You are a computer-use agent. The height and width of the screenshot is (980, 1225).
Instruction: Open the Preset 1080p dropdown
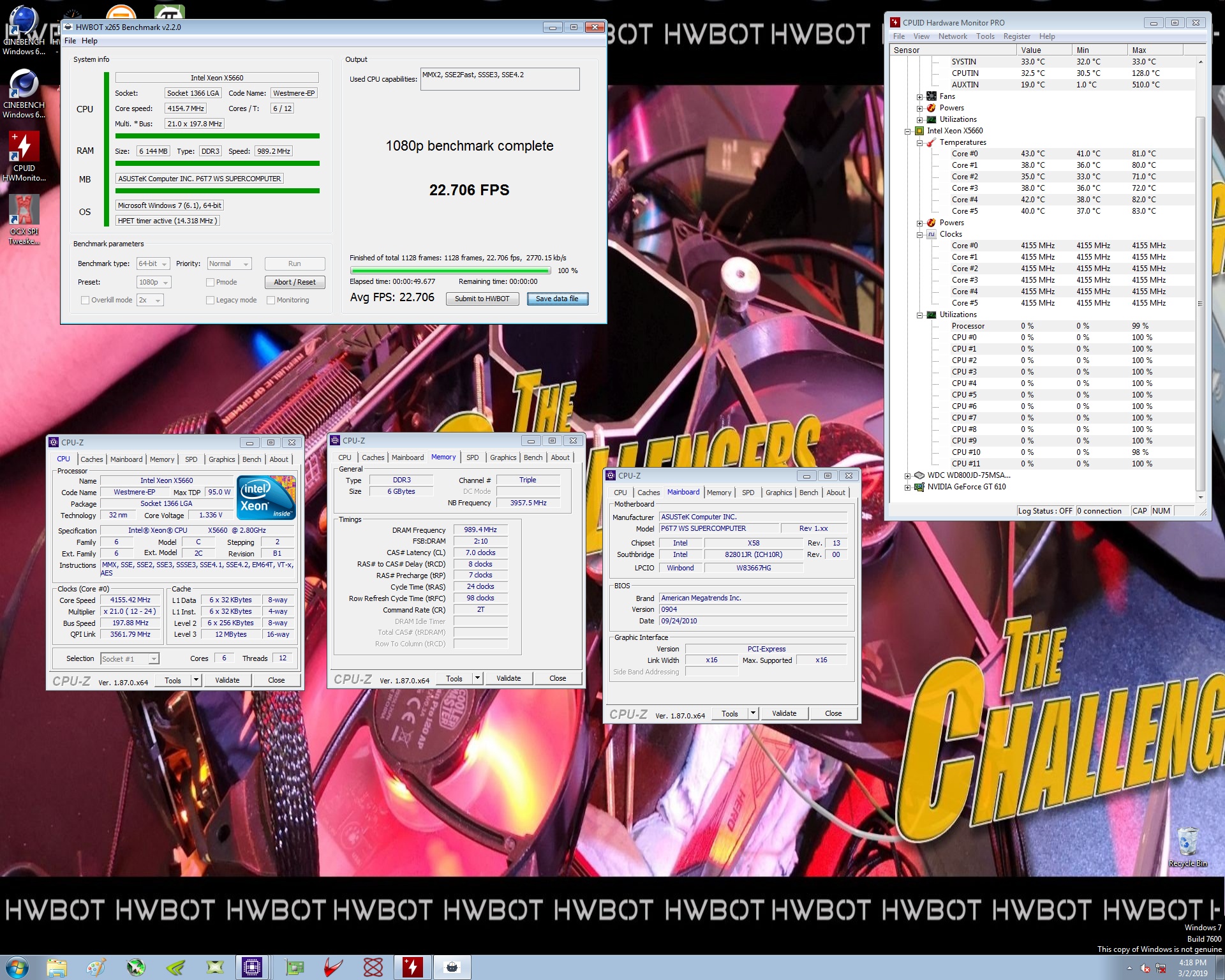pos(154,282)
